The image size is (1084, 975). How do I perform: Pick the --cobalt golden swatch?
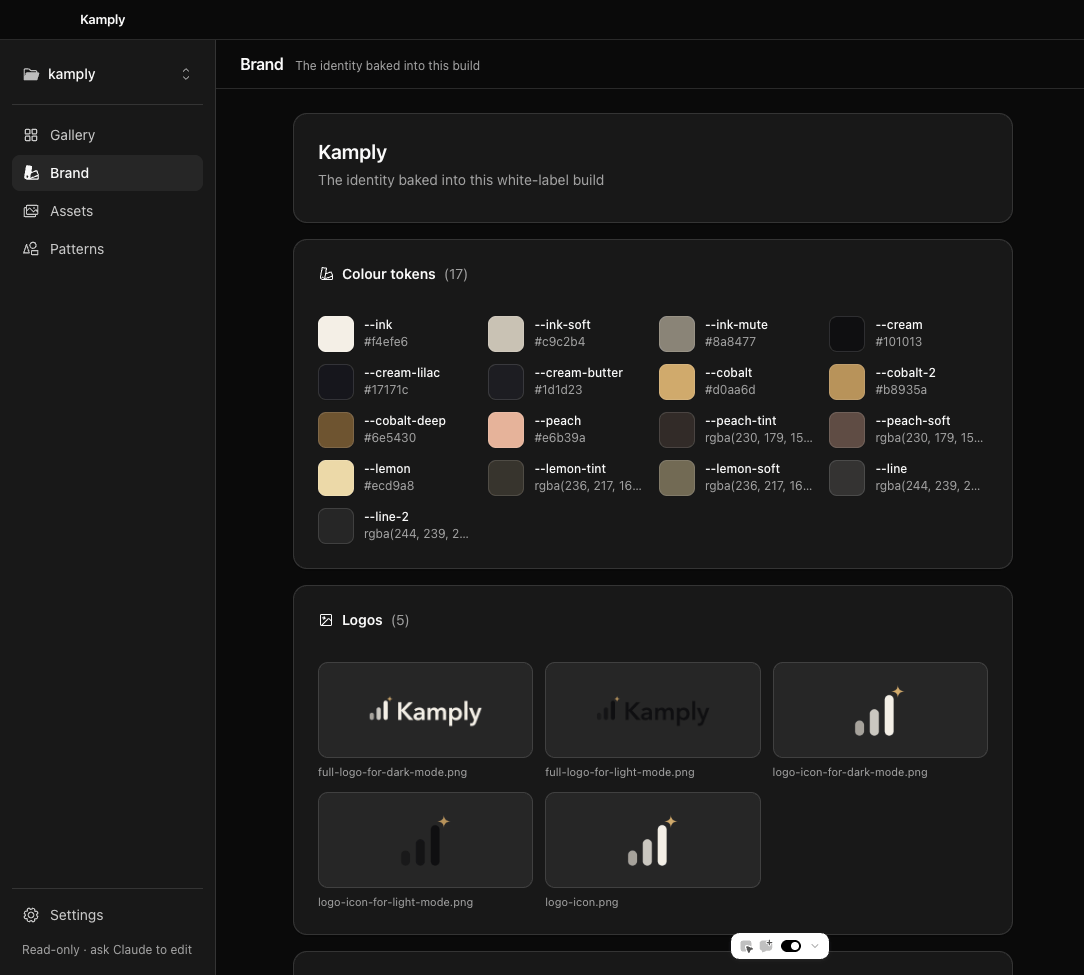[677, 382]
